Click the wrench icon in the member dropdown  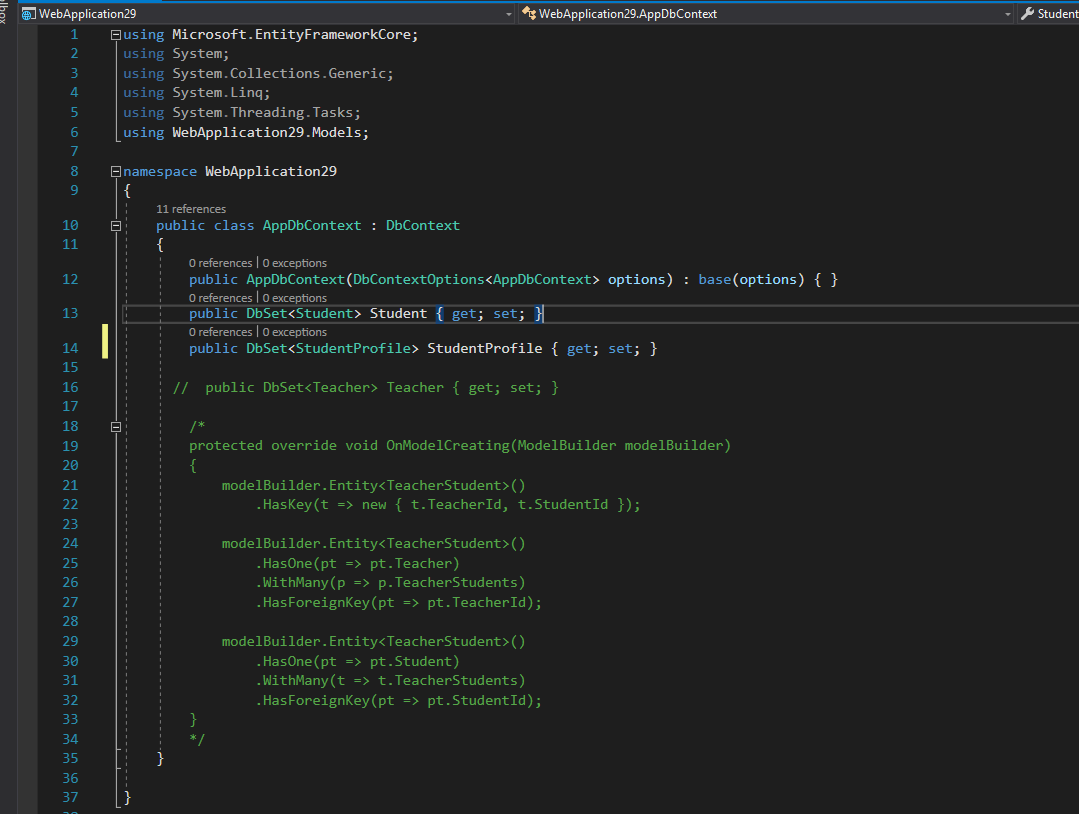pos(1026,14)
